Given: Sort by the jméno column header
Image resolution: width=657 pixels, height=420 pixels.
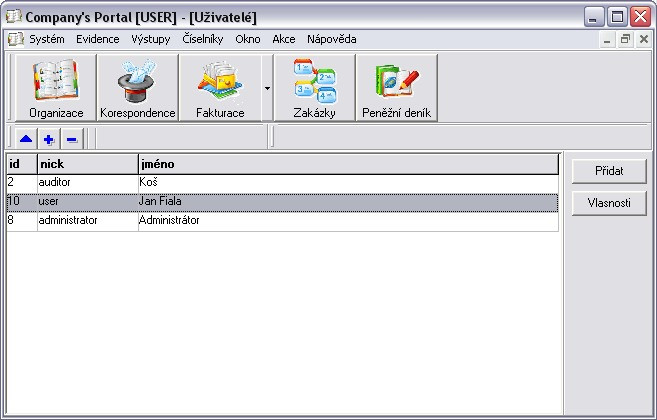Looking at the screenshot, I should (x=349, y=164).
